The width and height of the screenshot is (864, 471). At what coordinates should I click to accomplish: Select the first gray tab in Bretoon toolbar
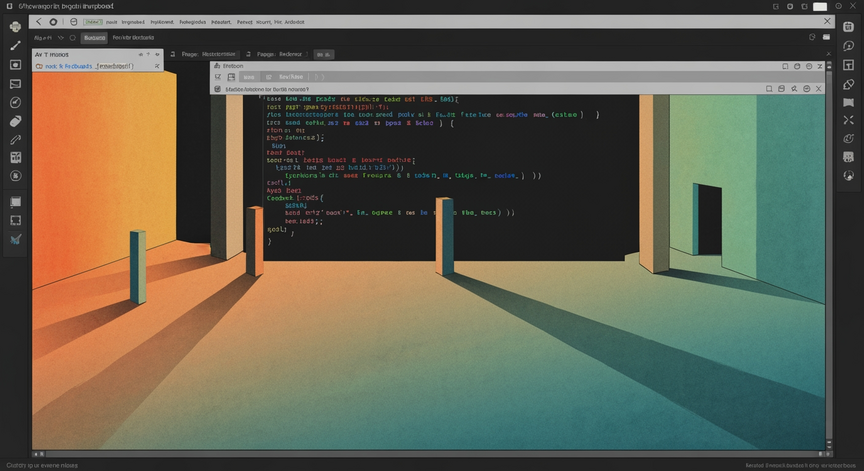click(x=249, y=77)
